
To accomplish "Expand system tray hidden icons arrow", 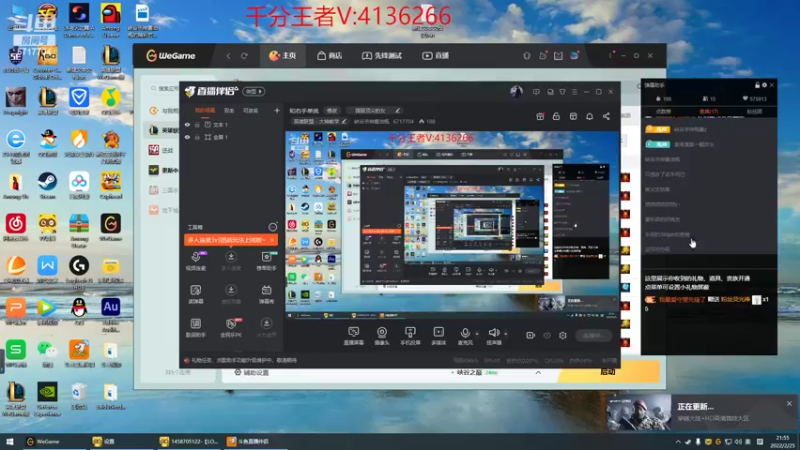I will click(678, 441).
